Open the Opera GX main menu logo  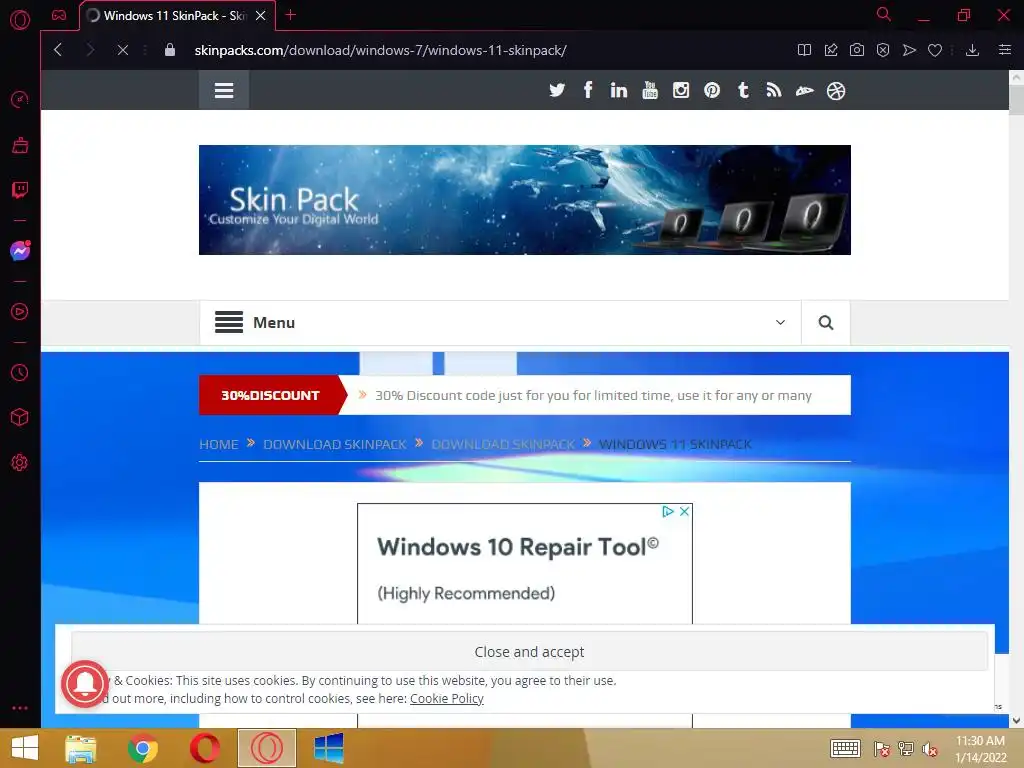(20, 20)
